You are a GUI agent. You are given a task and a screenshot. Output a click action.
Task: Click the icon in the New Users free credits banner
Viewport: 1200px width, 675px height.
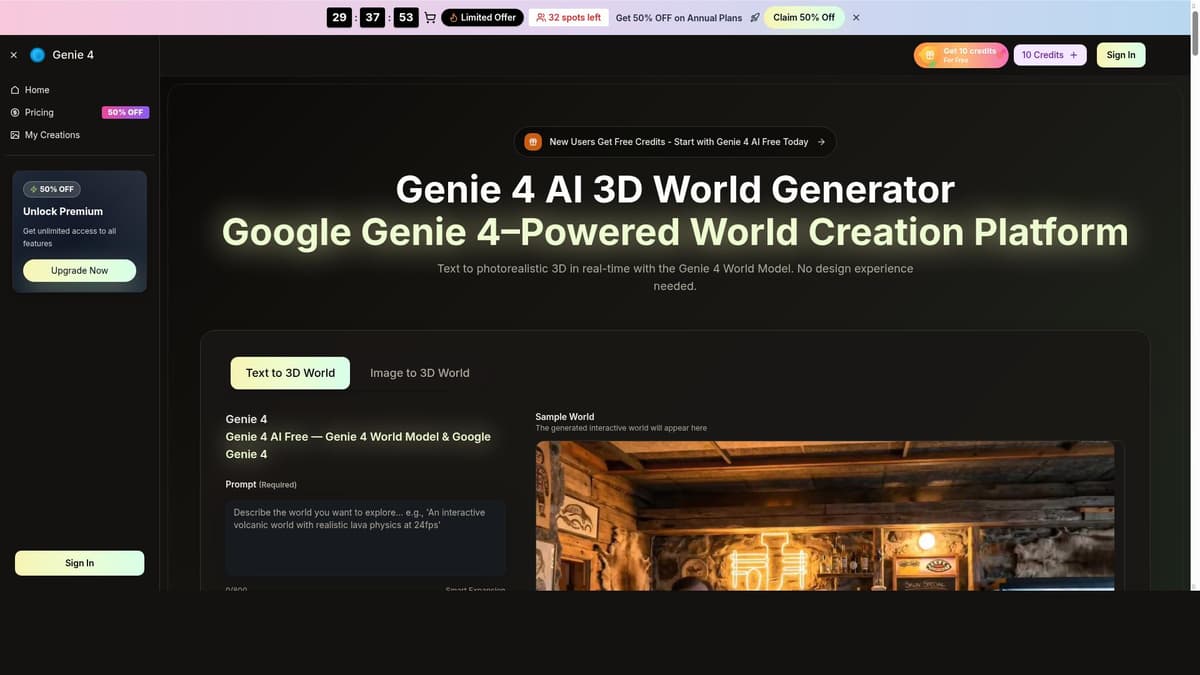[x=531, y=141]
